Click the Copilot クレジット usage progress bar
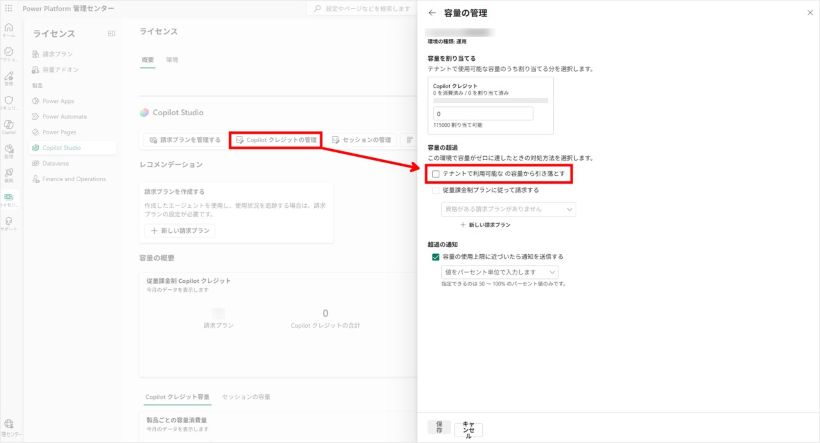This screenshot has height=443, width=820. tap(491, 100)
